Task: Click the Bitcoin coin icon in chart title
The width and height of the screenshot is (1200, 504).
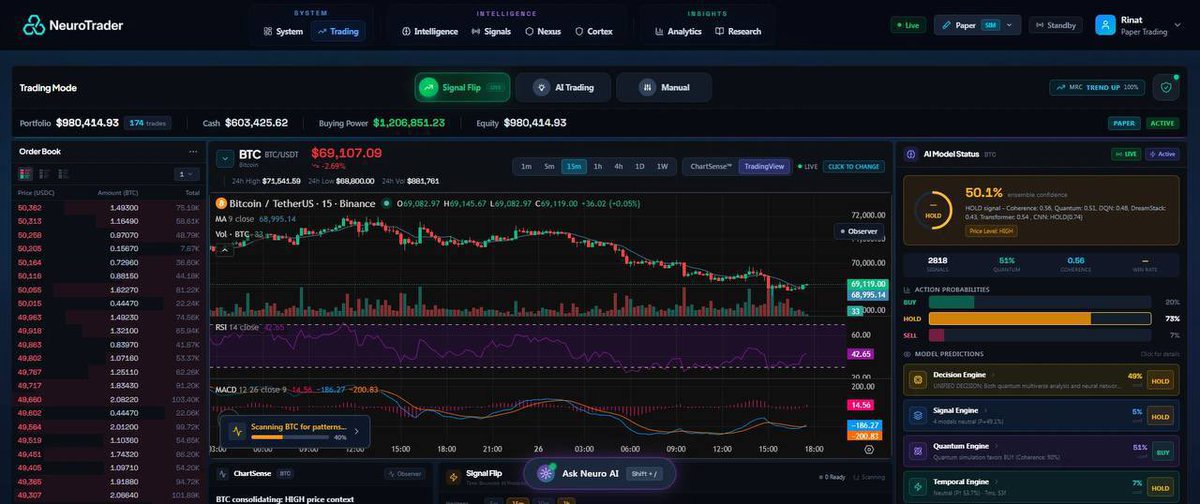Action: click(222, 203)
